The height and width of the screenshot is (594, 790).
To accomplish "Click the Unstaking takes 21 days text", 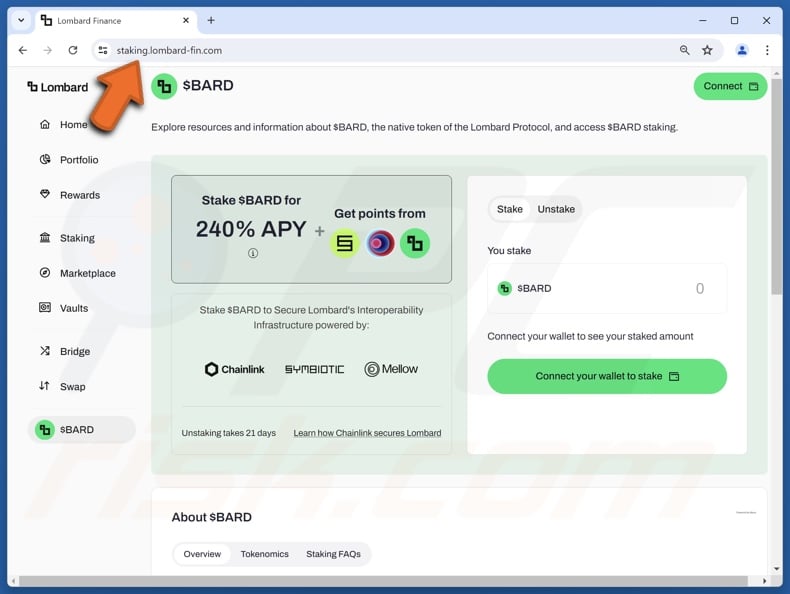I will tap(229, 433).
